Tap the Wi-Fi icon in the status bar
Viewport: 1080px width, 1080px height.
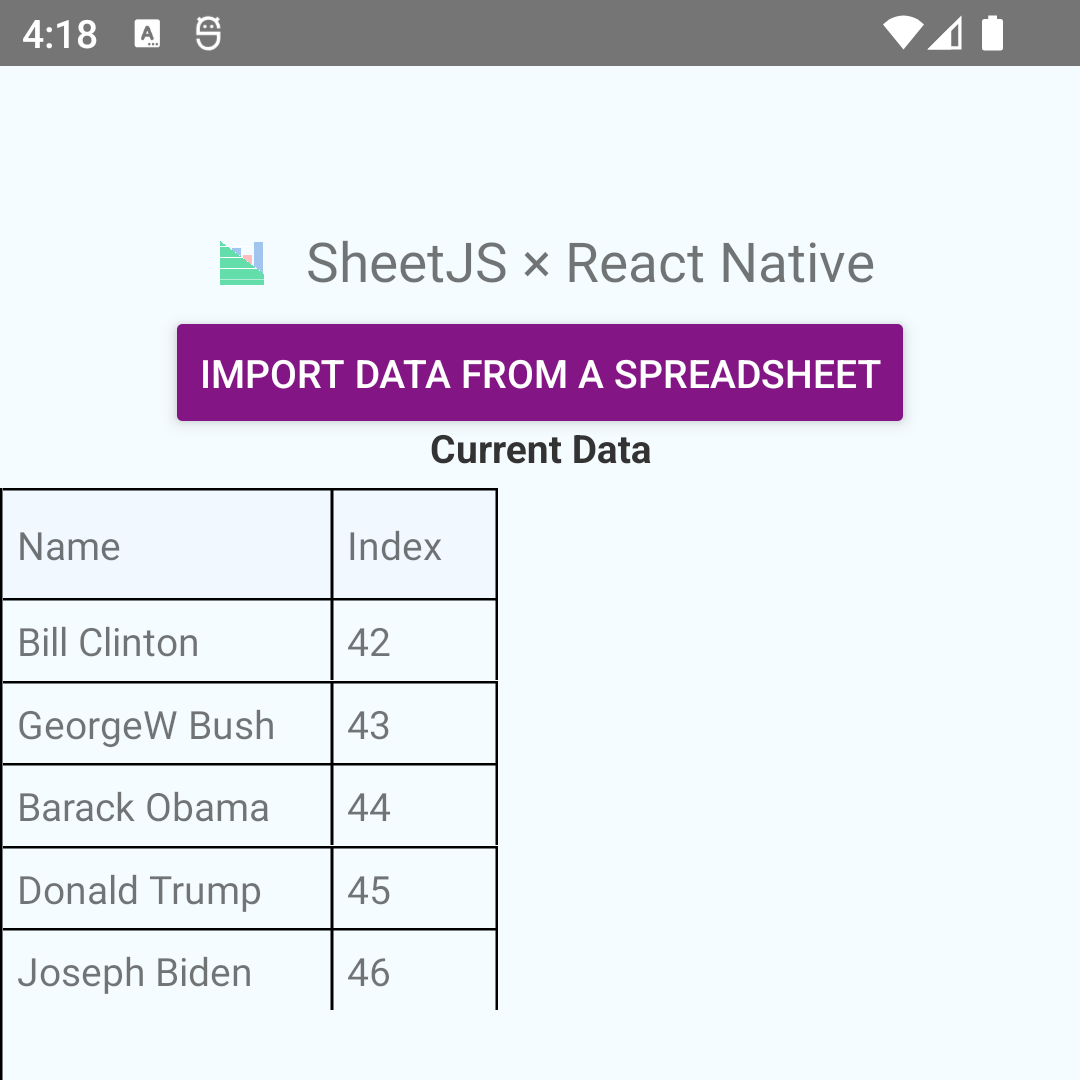(x=903, y=33)
